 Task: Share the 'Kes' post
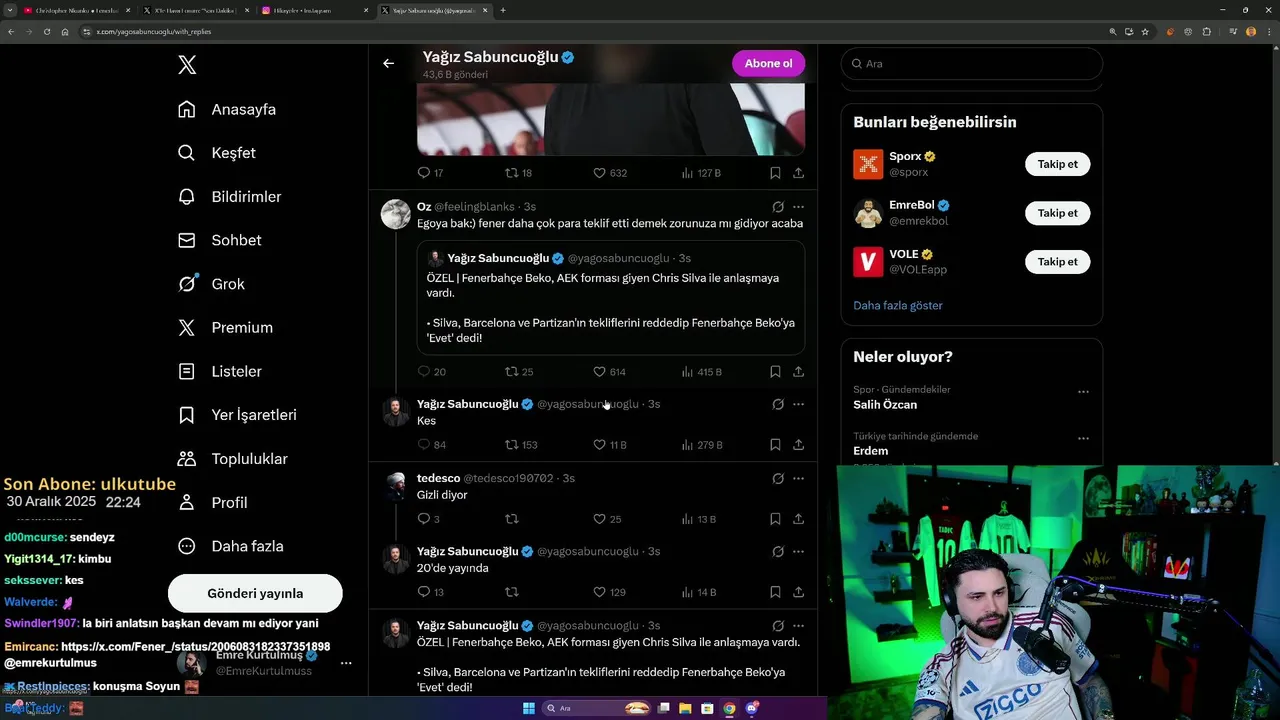(x=798, y=445)
